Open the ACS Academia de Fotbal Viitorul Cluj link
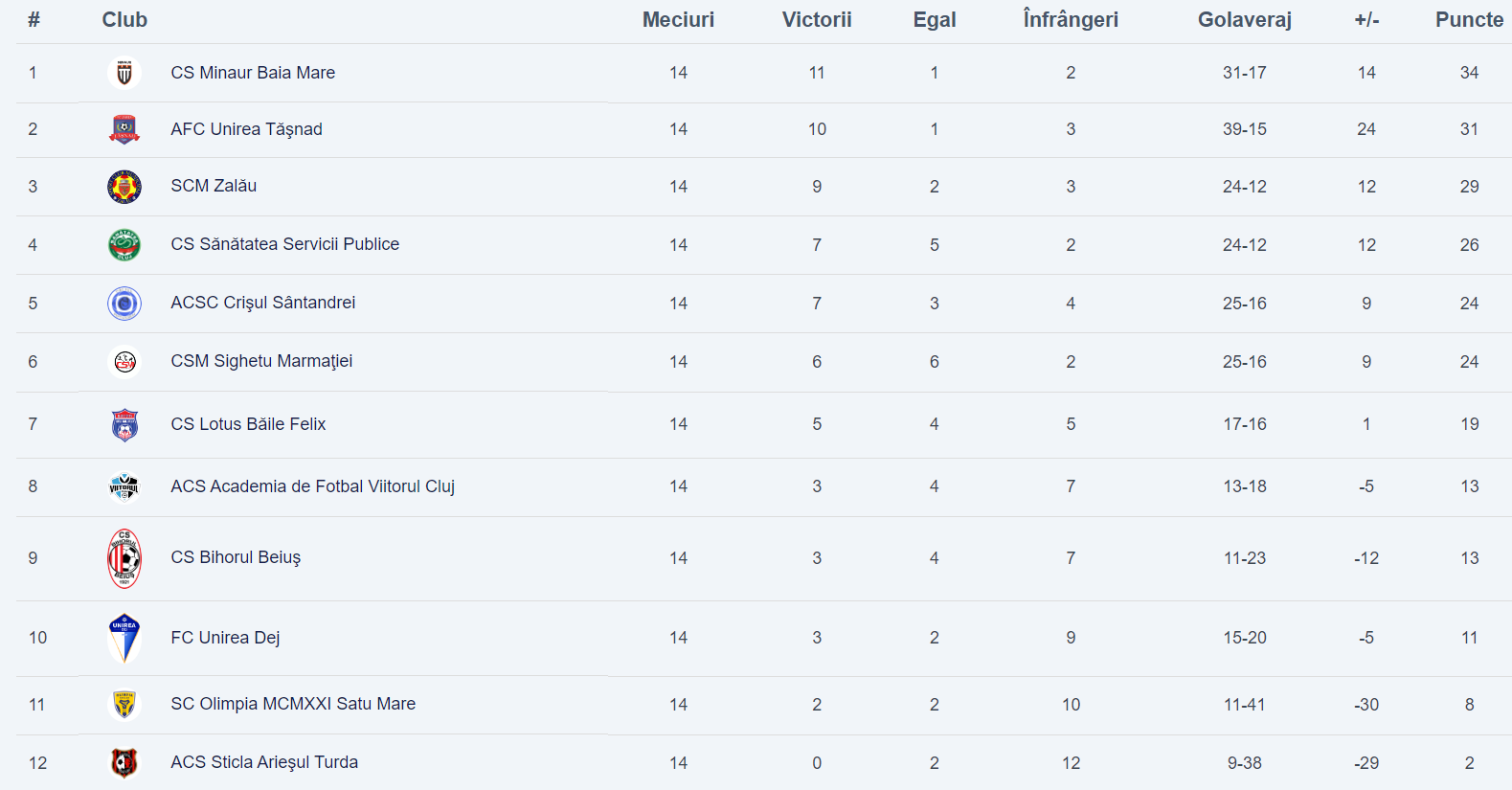 click(312, 486)
